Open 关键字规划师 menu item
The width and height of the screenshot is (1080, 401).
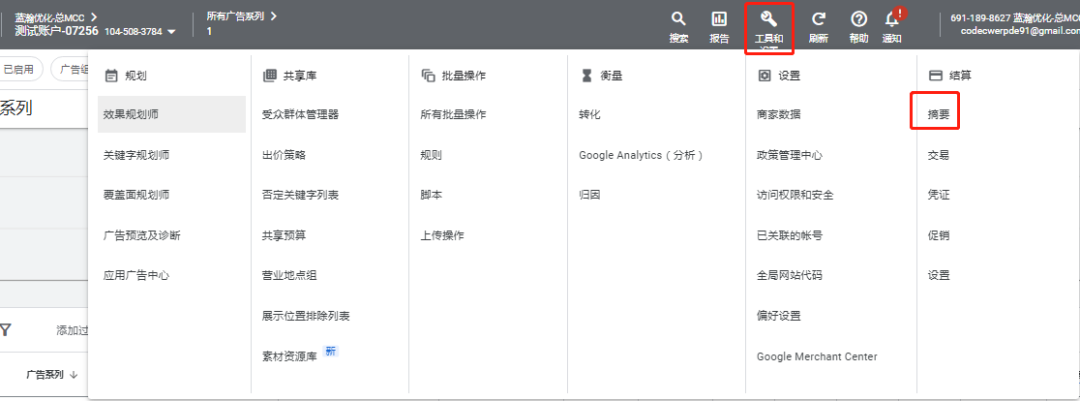point(136,155)
